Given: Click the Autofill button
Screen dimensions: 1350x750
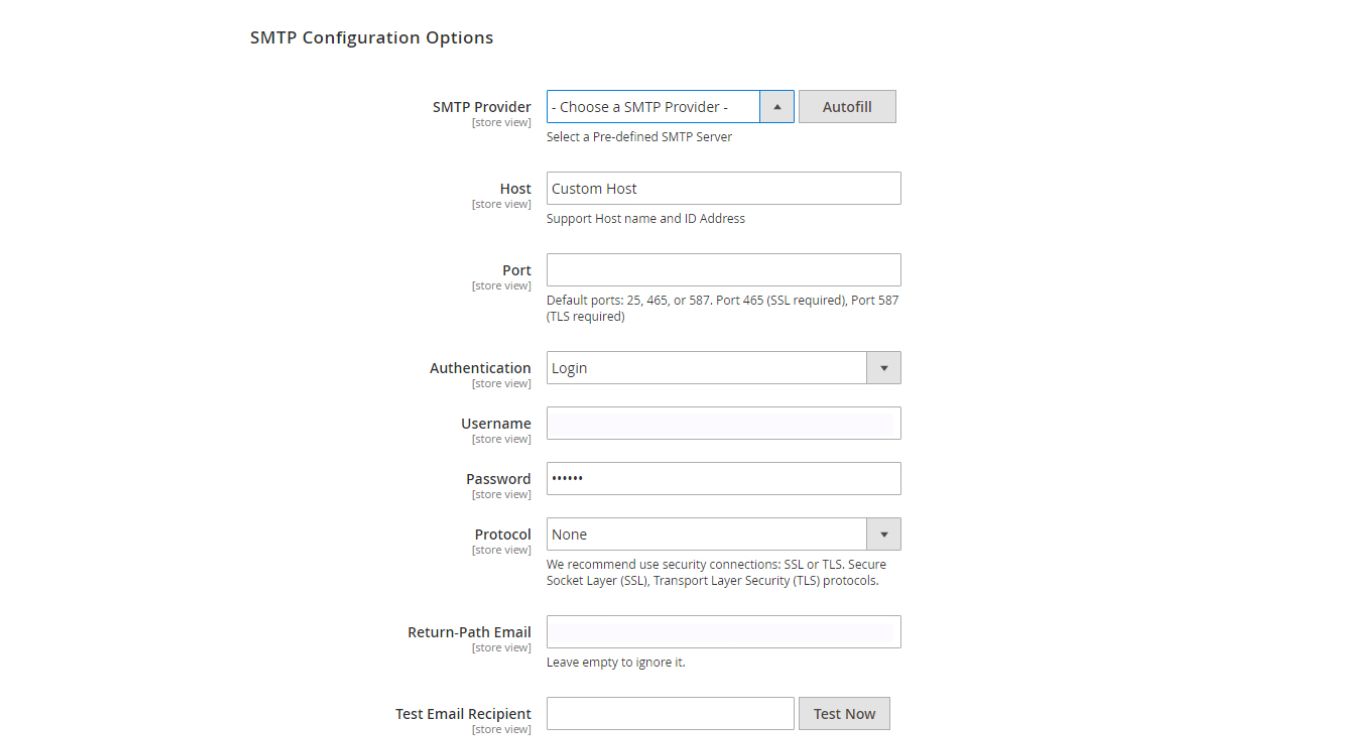Looking at the screenshot, I should 846,106.
